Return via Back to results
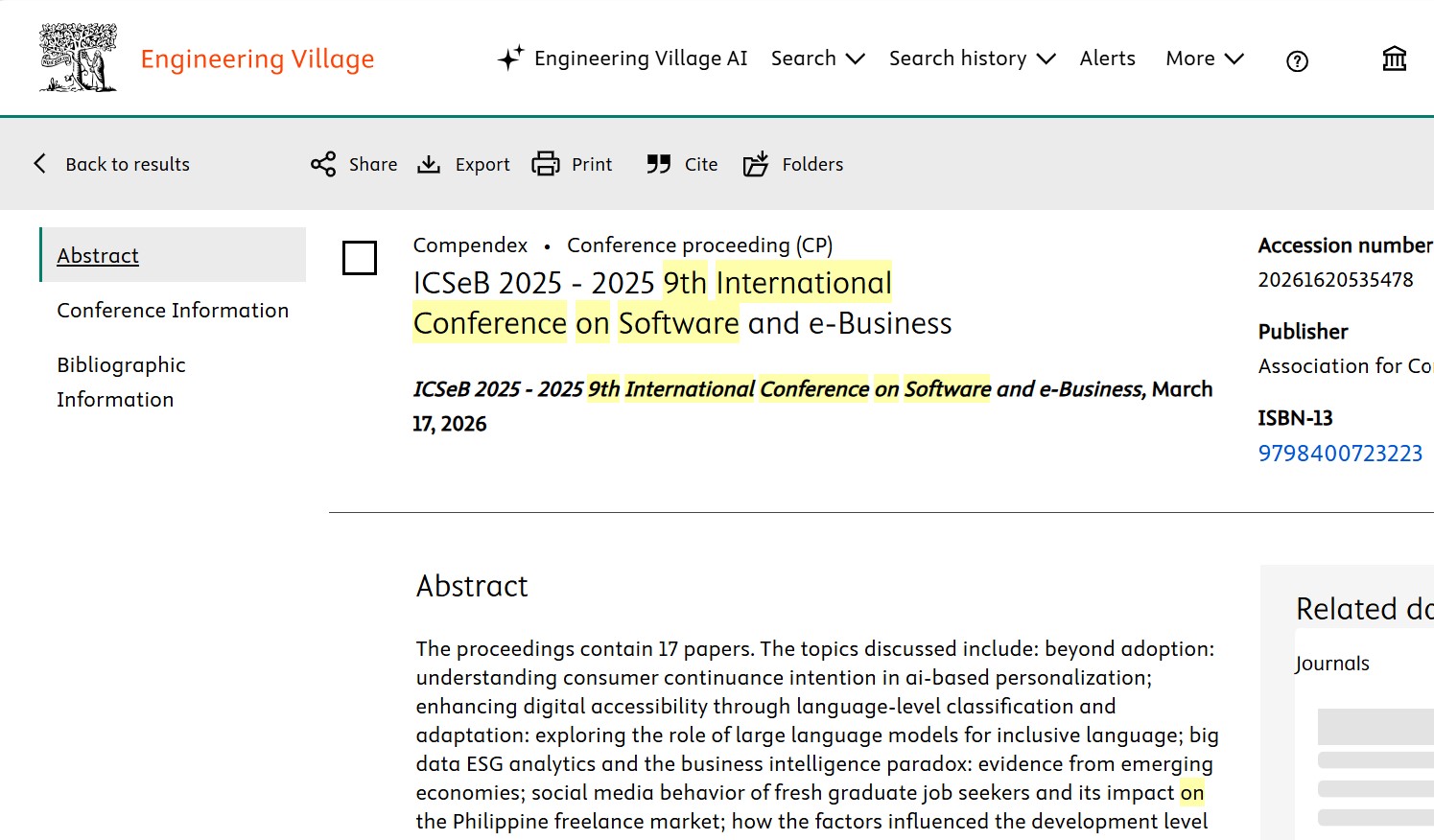Screen dimensions: 1434x840 (x=128, y=164)
